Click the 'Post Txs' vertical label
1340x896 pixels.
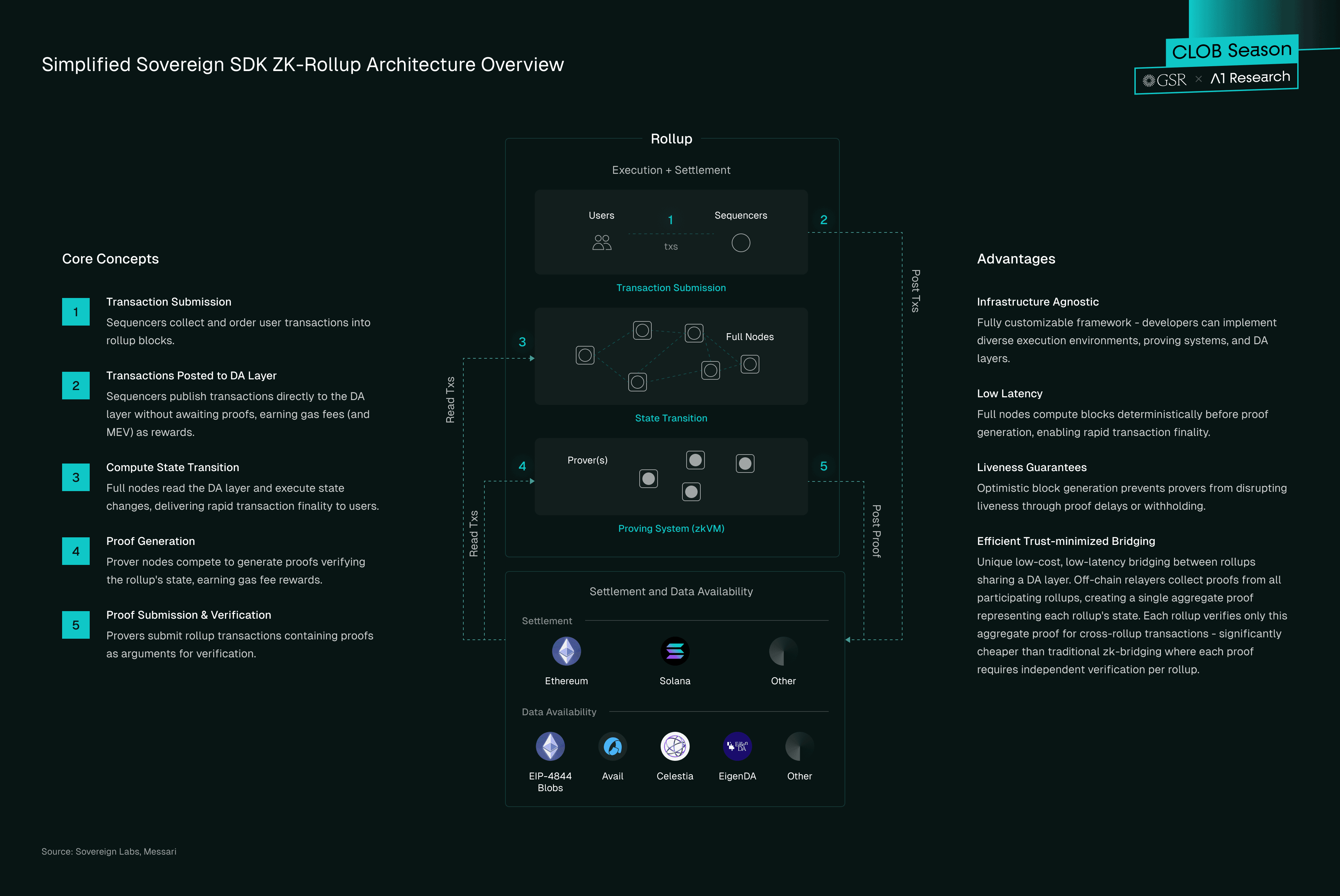pos(915,291)
